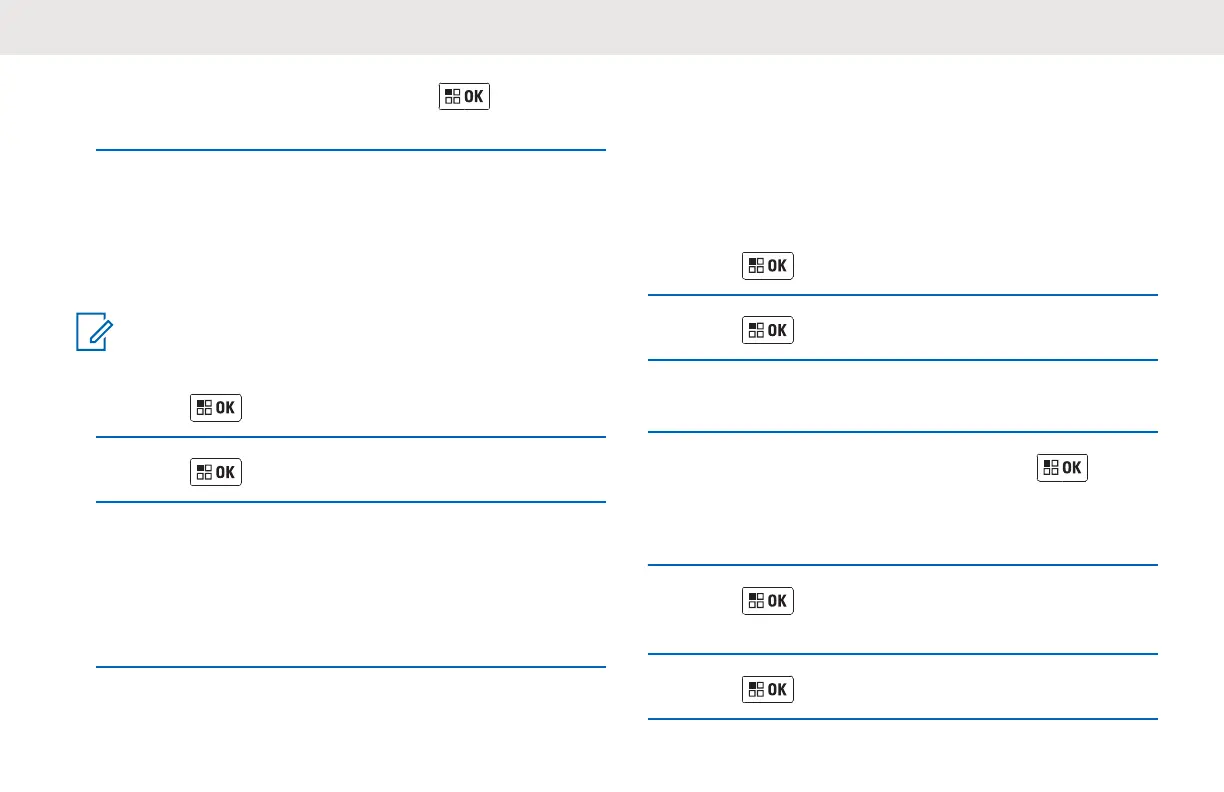This screenshot has width=1224, height=792.
Task: Select the first OK button below the note icon
Action: (216, 407)
